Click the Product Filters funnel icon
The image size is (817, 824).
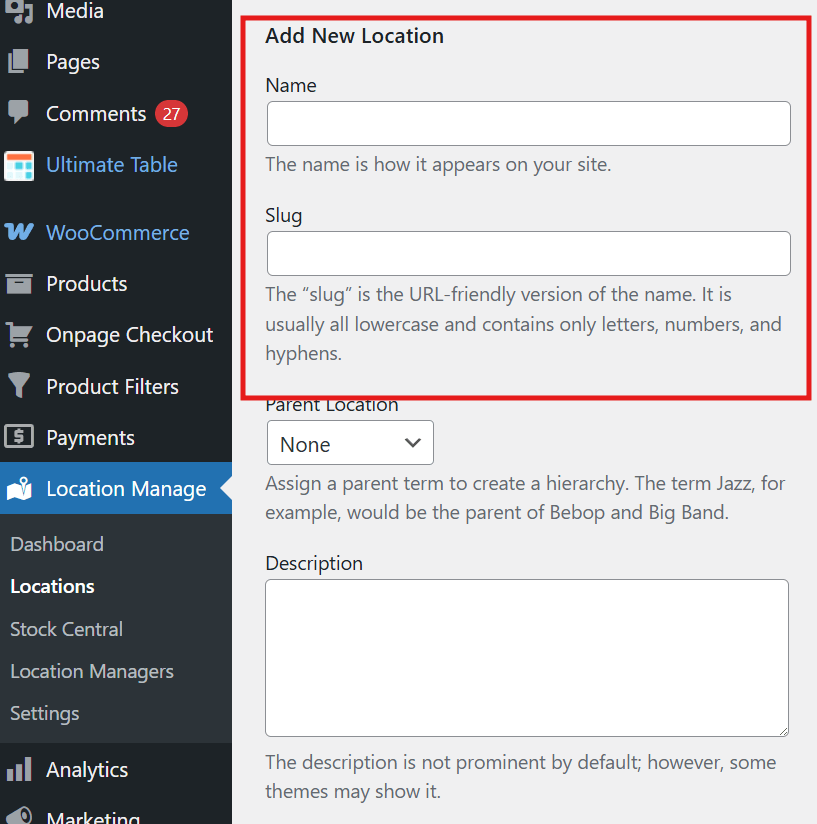tap(21, 386)
